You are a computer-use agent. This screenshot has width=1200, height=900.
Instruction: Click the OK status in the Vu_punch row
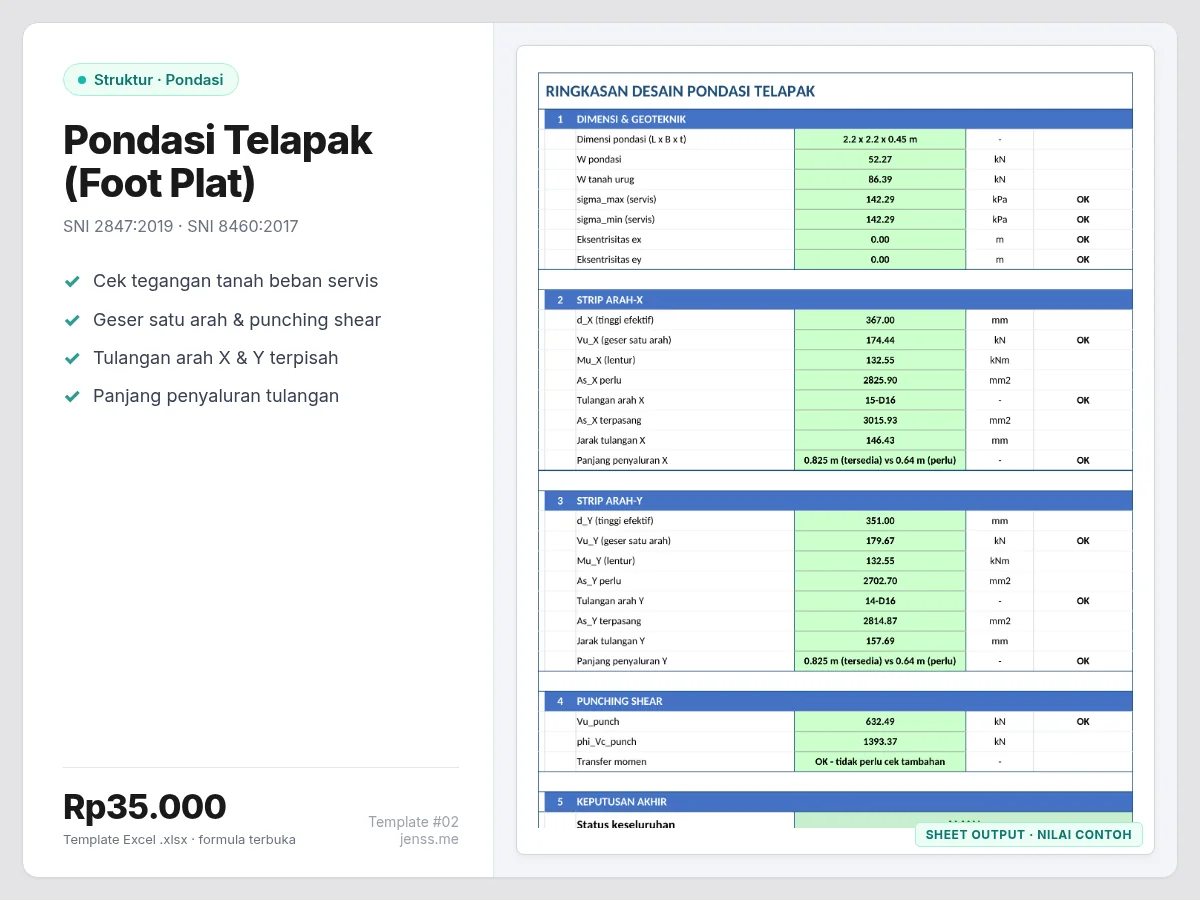1083,721
